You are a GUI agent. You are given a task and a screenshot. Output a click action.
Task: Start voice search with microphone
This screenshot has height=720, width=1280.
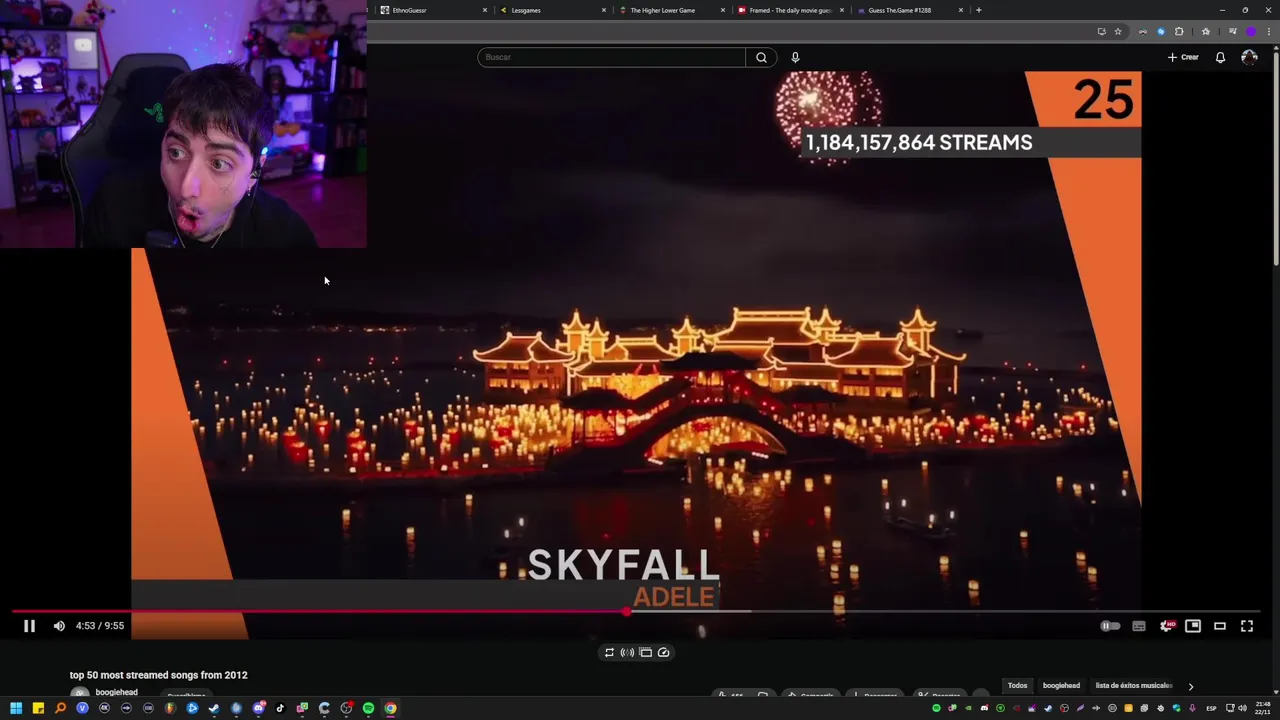click(795, 57)
